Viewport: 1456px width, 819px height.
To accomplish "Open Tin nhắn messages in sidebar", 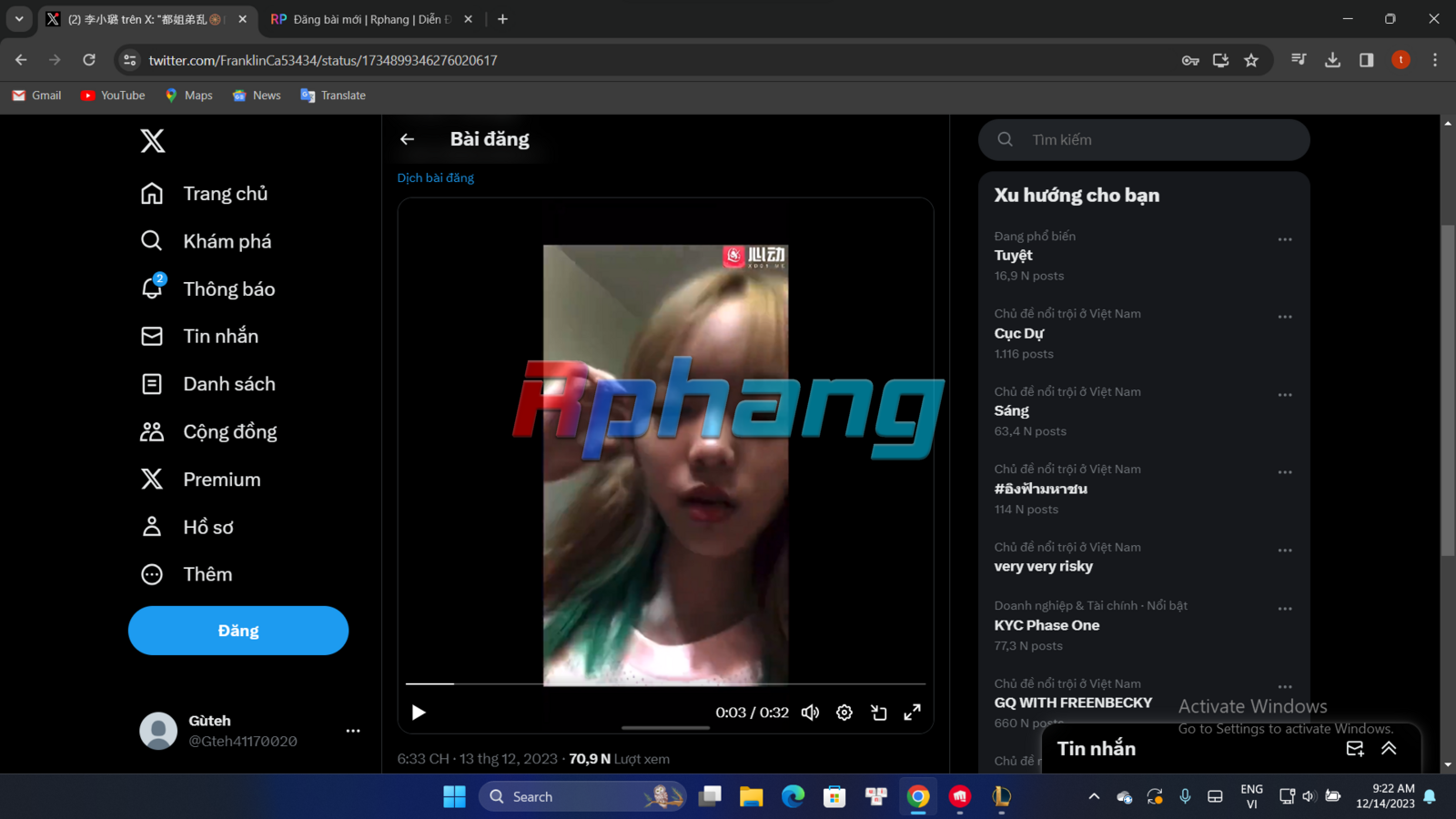I will coord(200,336).
